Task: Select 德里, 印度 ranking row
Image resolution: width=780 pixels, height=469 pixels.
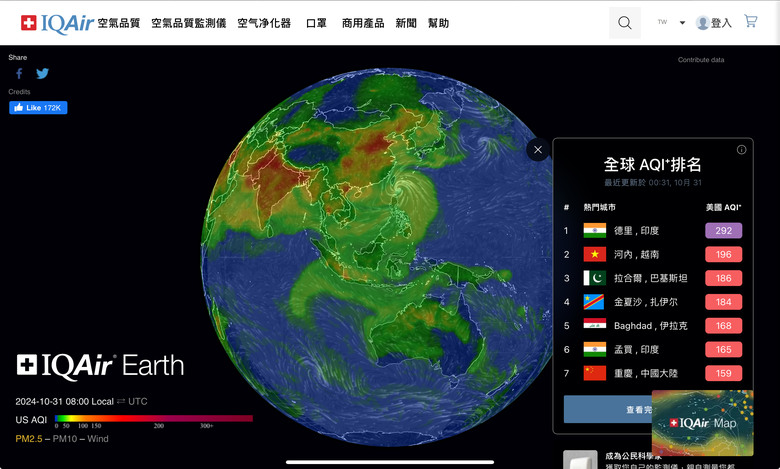Action: (x=653, y=230)
